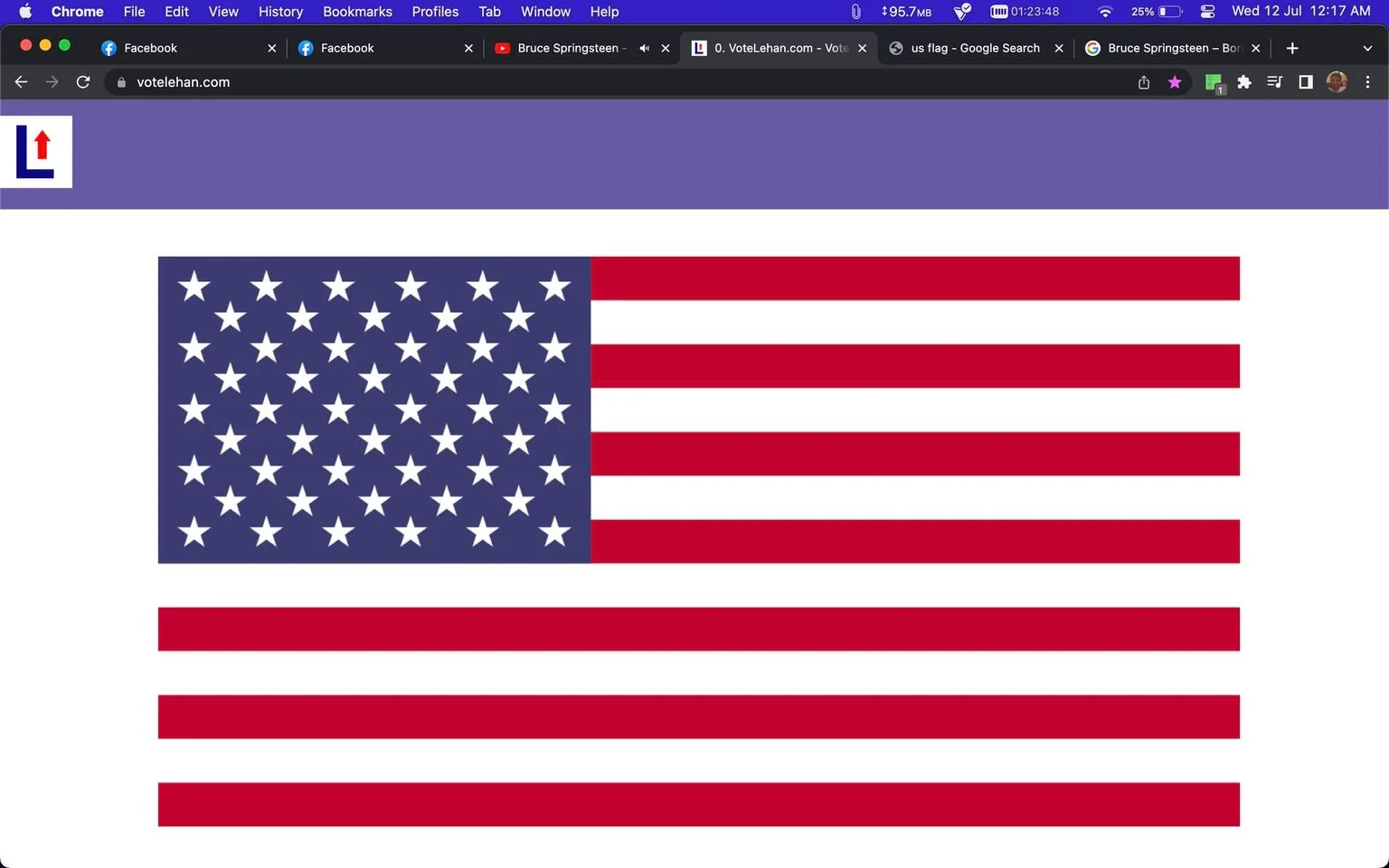Open the share page icon in the address bar

(x=1144, y=82)
